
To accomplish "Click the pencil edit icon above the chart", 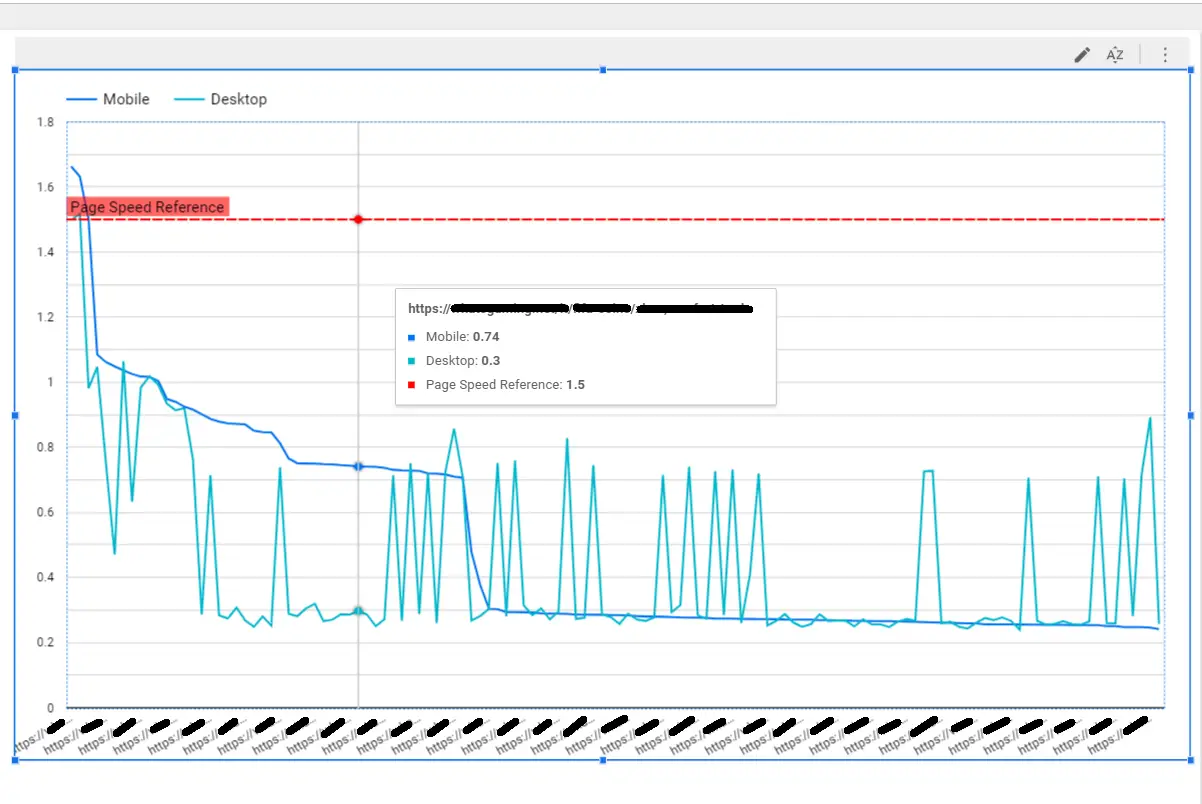I will point(1082,55).
